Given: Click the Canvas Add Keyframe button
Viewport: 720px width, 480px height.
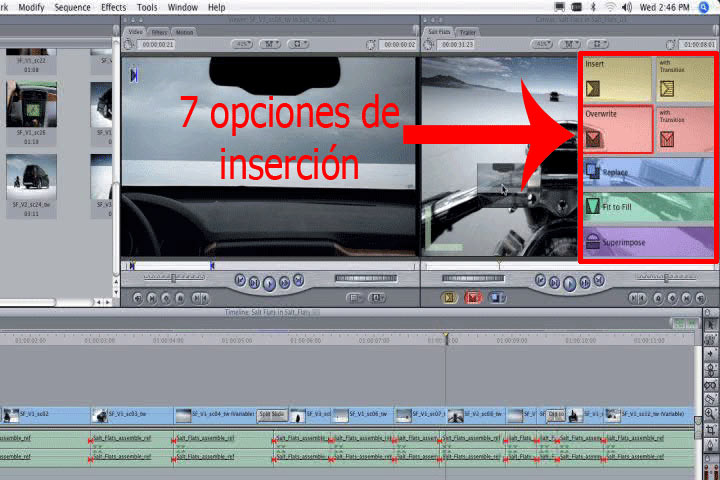Looking at the screenshot, I should (x=672, y=299).
